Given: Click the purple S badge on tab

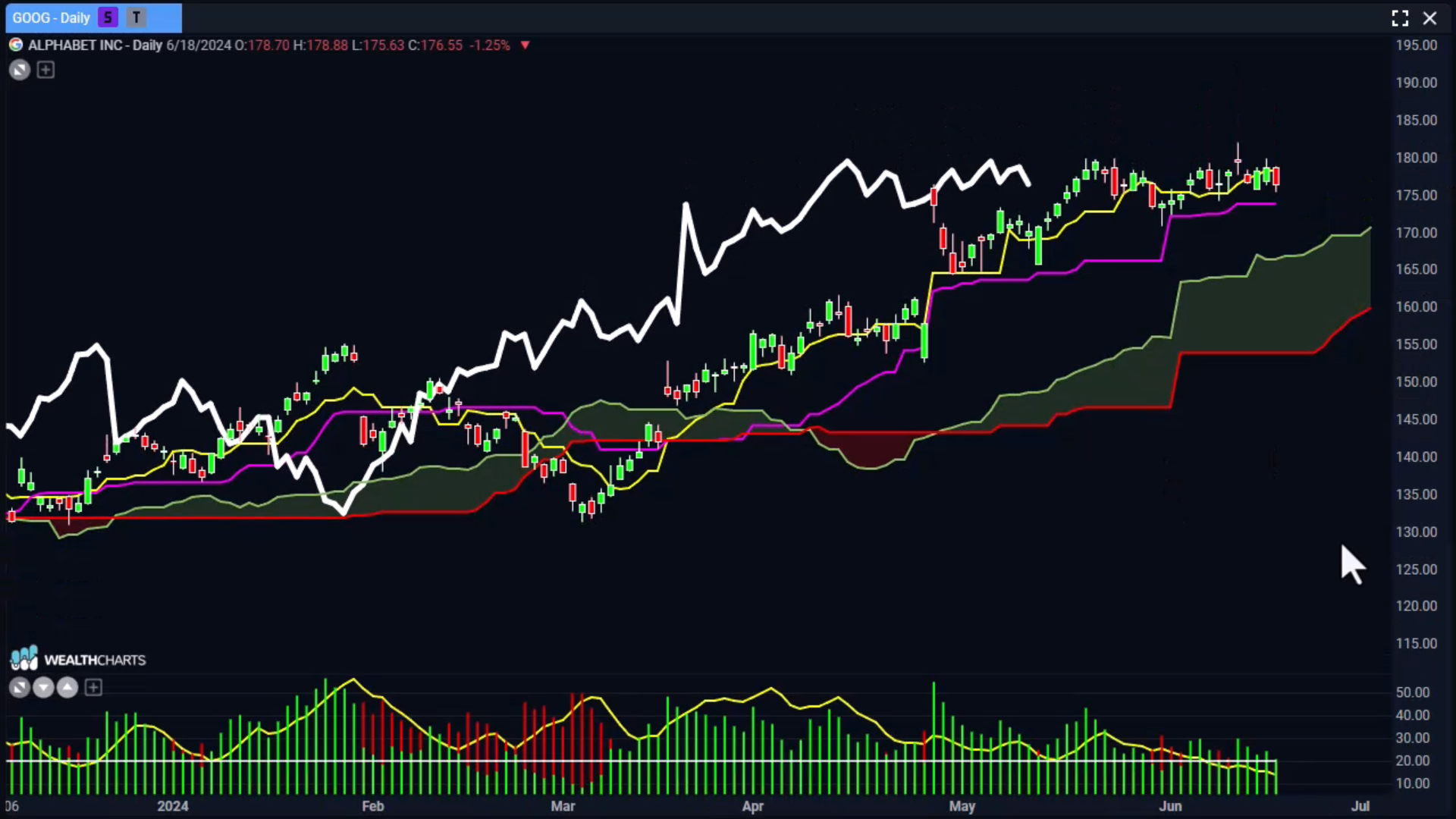Looking at the screenshot, I should 108,17.
